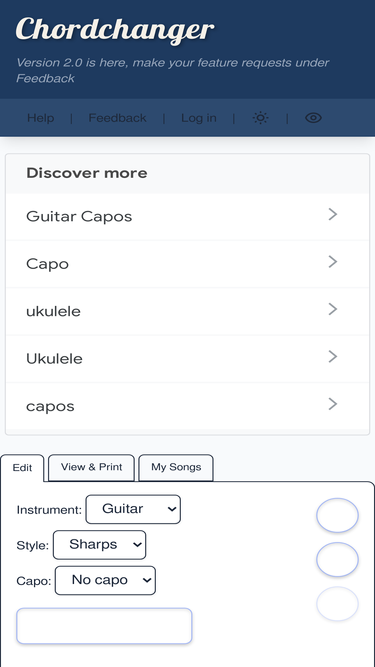The height and width of the screenshot is (667, 375).
Task: Click the faded bottom round button
Action: coord(338,604)
